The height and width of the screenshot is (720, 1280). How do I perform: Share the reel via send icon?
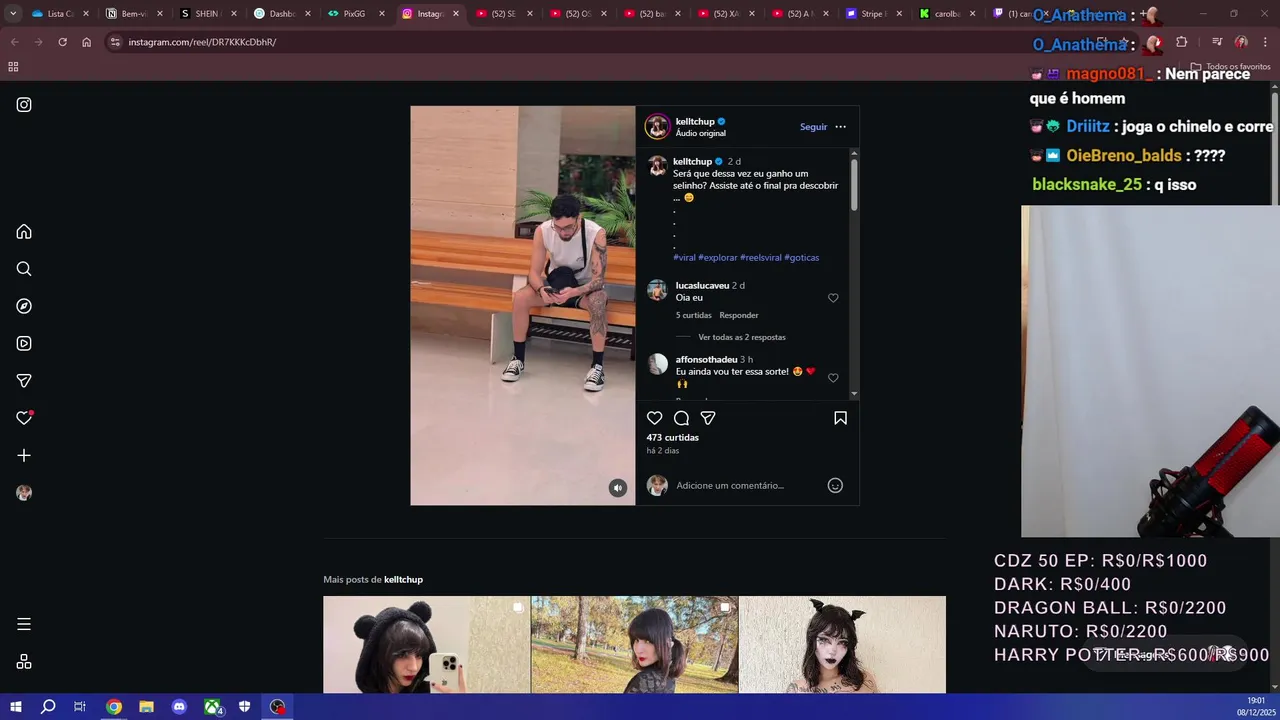click(708, 418)
